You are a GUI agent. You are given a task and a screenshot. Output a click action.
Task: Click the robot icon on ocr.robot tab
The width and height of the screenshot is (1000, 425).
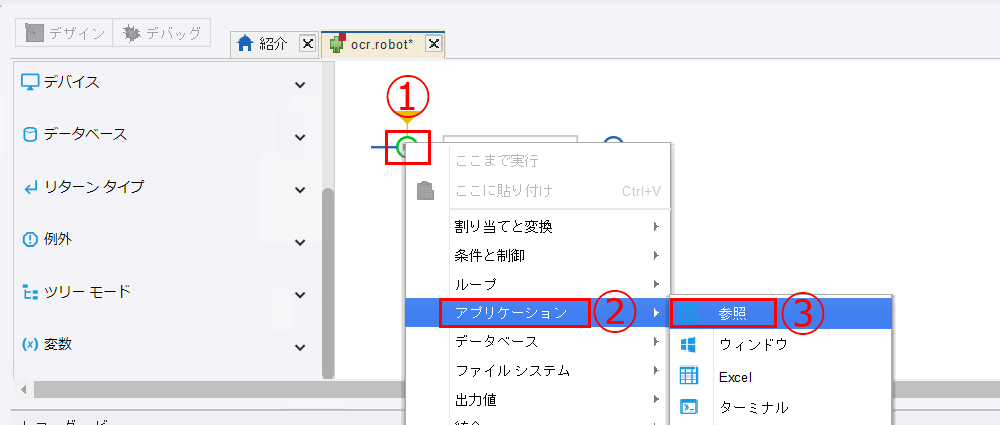337,43
